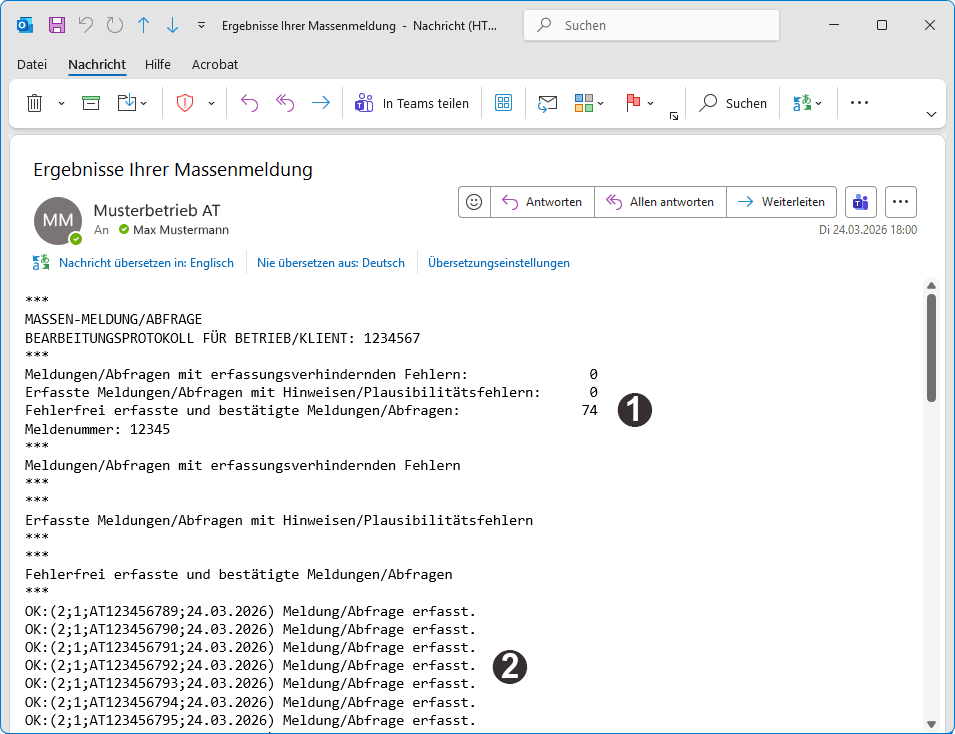Open the Move to folder icon
The height and width of the screenshot is (734, 955).
pyautogui.click(x=128, y=102)
